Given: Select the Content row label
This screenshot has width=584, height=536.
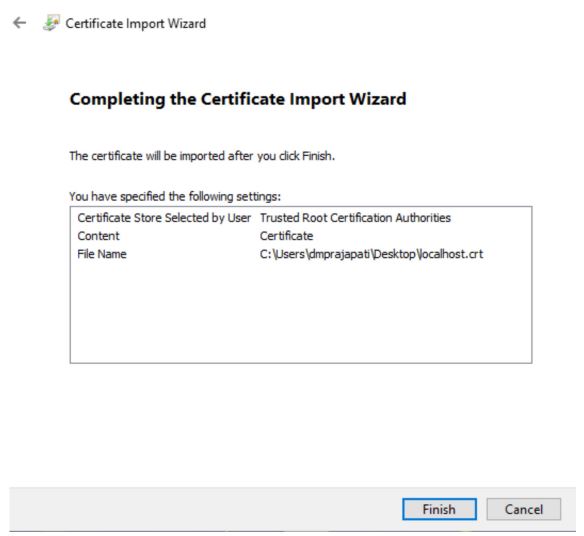Looking at the screenshot, I should pos(98,236).
